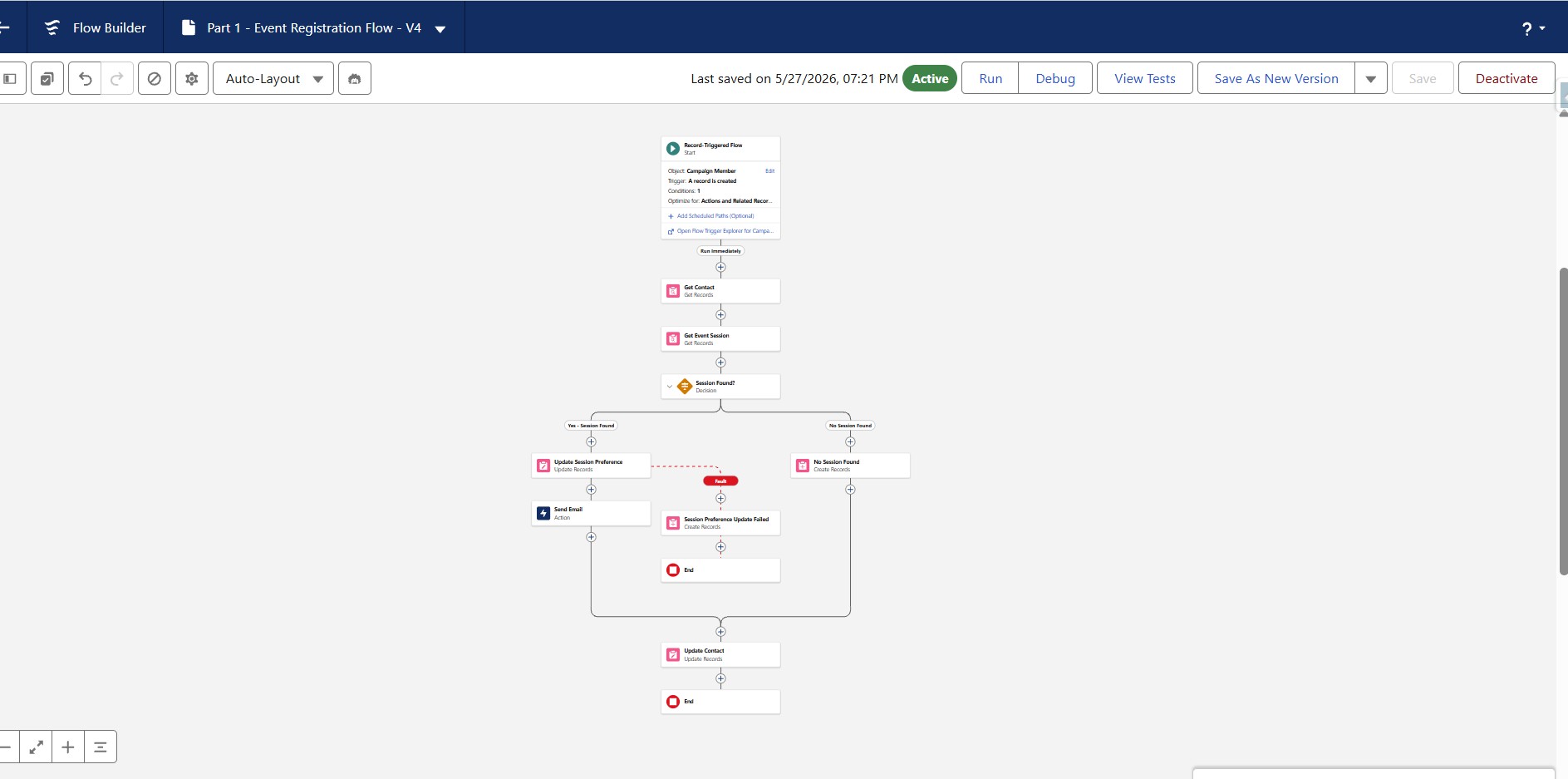Open the flow version name dropdown arrow
Viewport: 1568px width, 779px height.
(x=440, y=29)
